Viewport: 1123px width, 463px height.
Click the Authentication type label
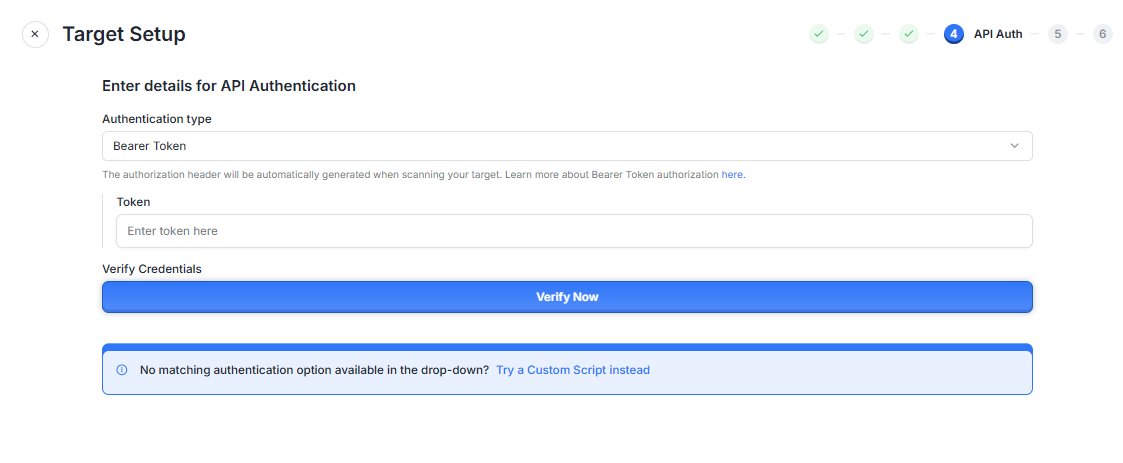pyautogui.click(x=157, y=119)
